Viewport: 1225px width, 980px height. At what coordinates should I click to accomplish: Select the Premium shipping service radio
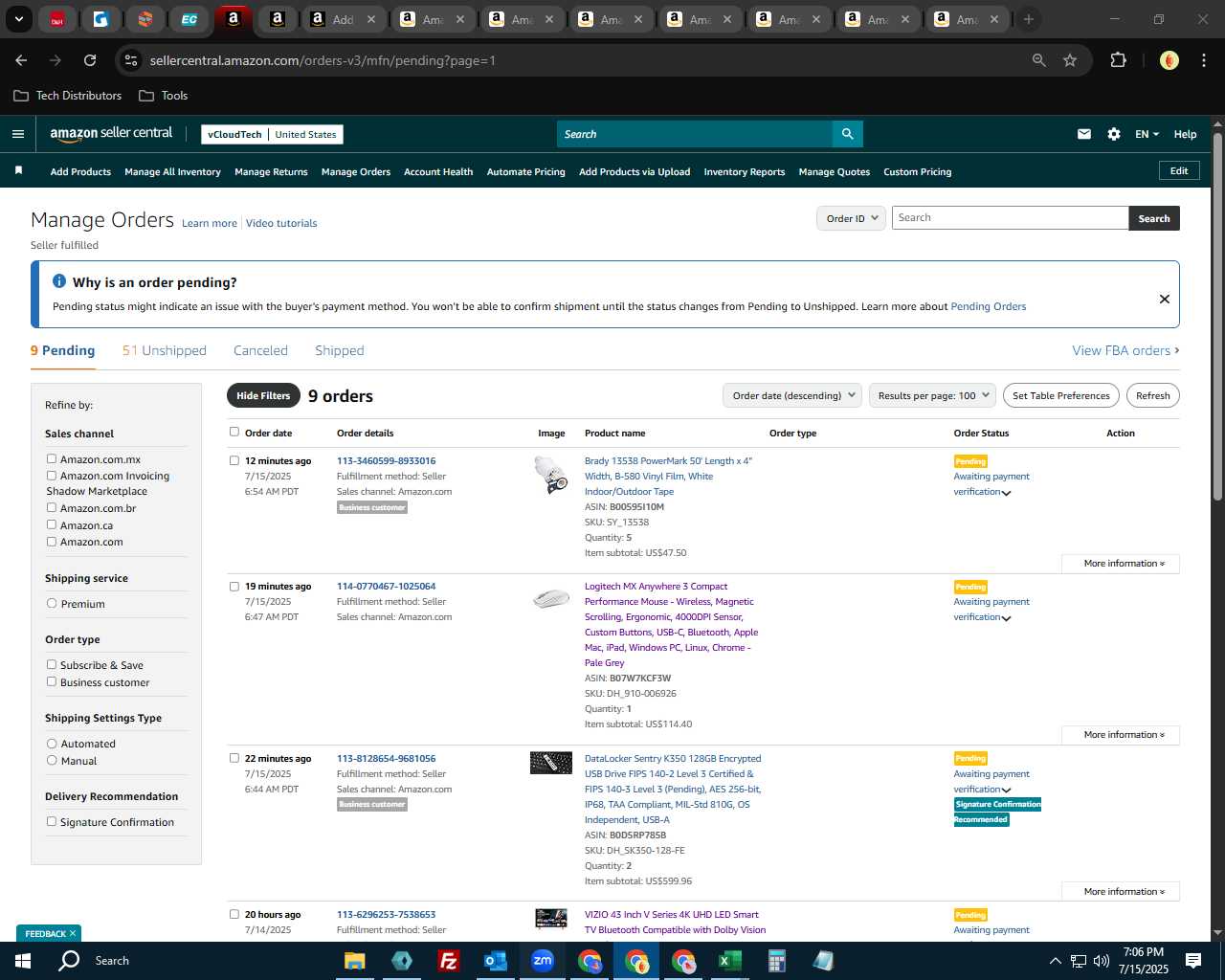coord(52,603)
